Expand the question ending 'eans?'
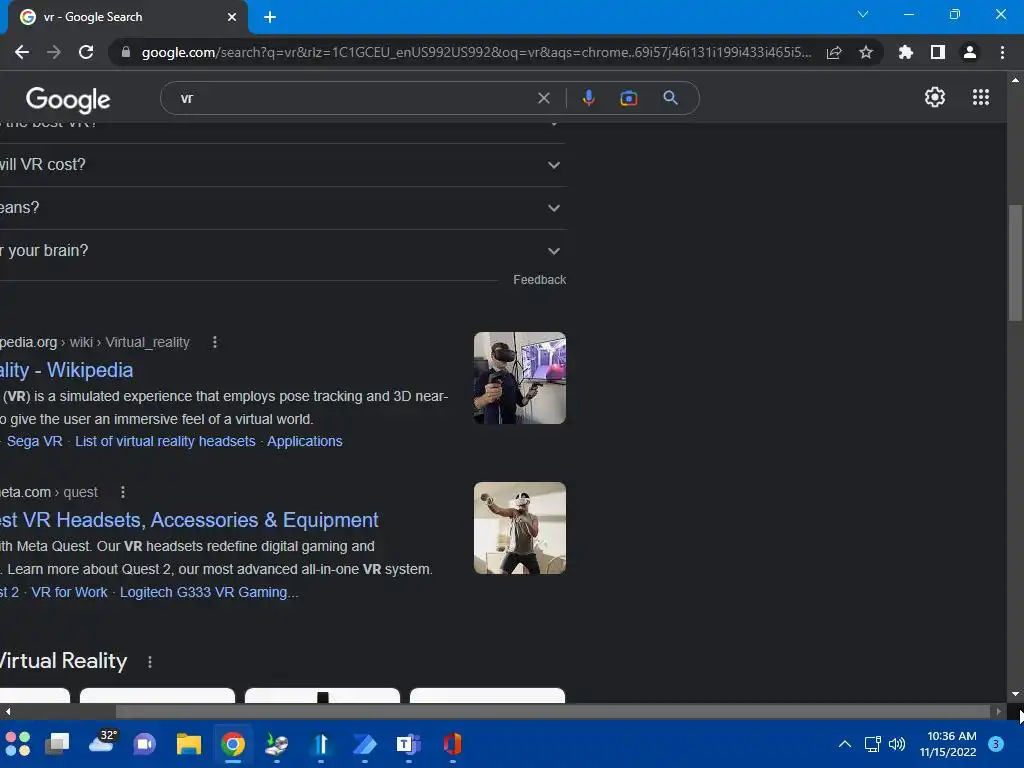The height and width of the screenshot is (768, 1024). [283, 208]
